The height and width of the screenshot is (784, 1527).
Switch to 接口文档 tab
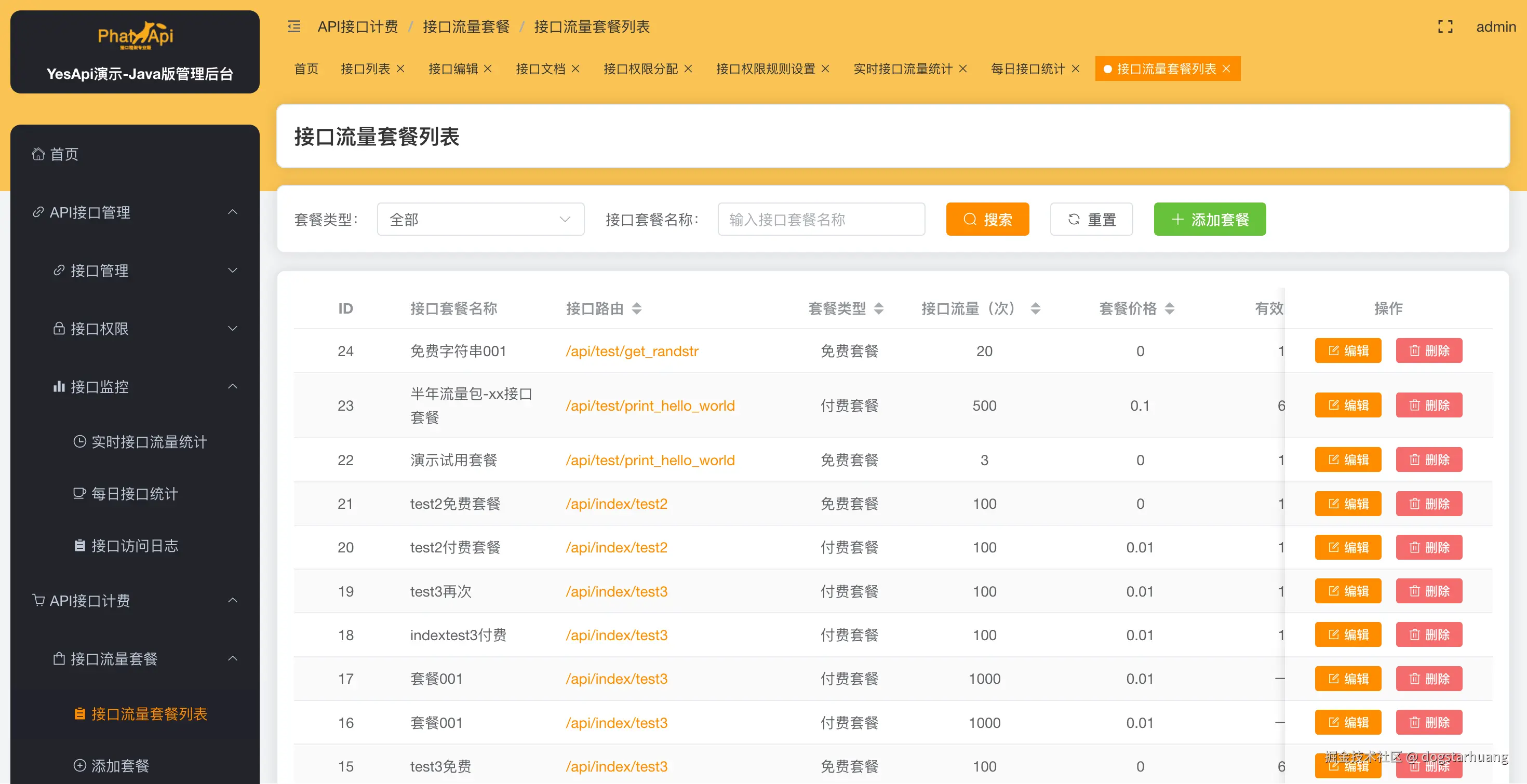[540, 69]
